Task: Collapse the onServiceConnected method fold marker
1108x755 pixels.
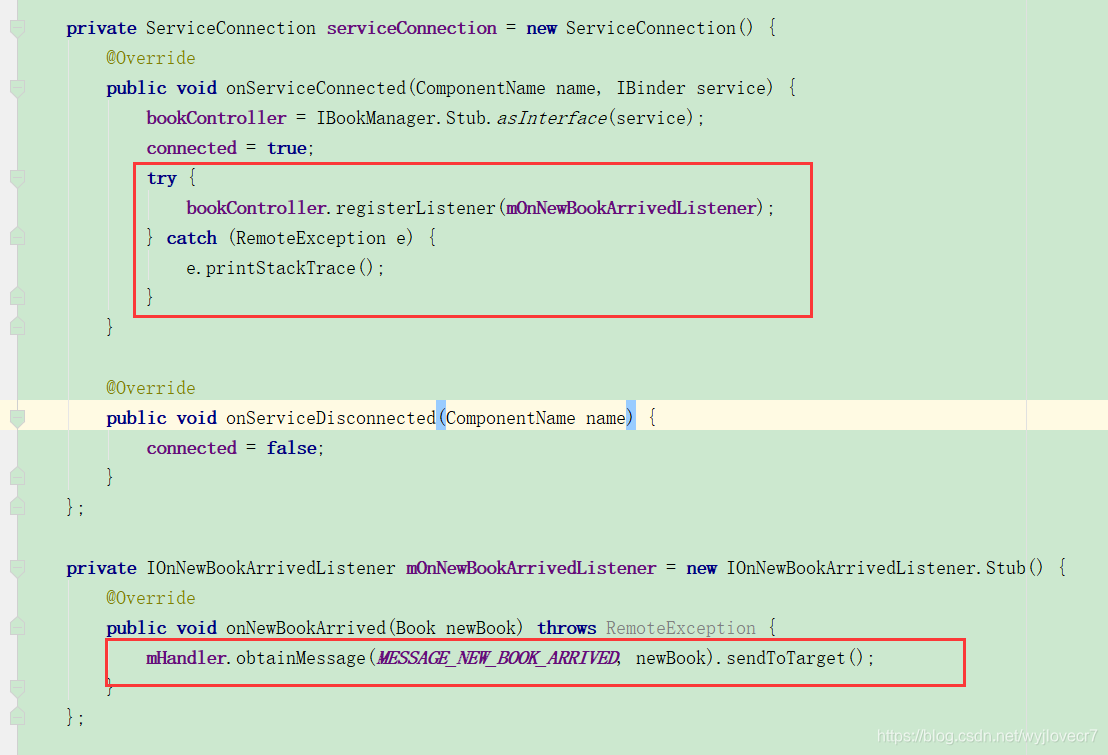Action: 18,88
